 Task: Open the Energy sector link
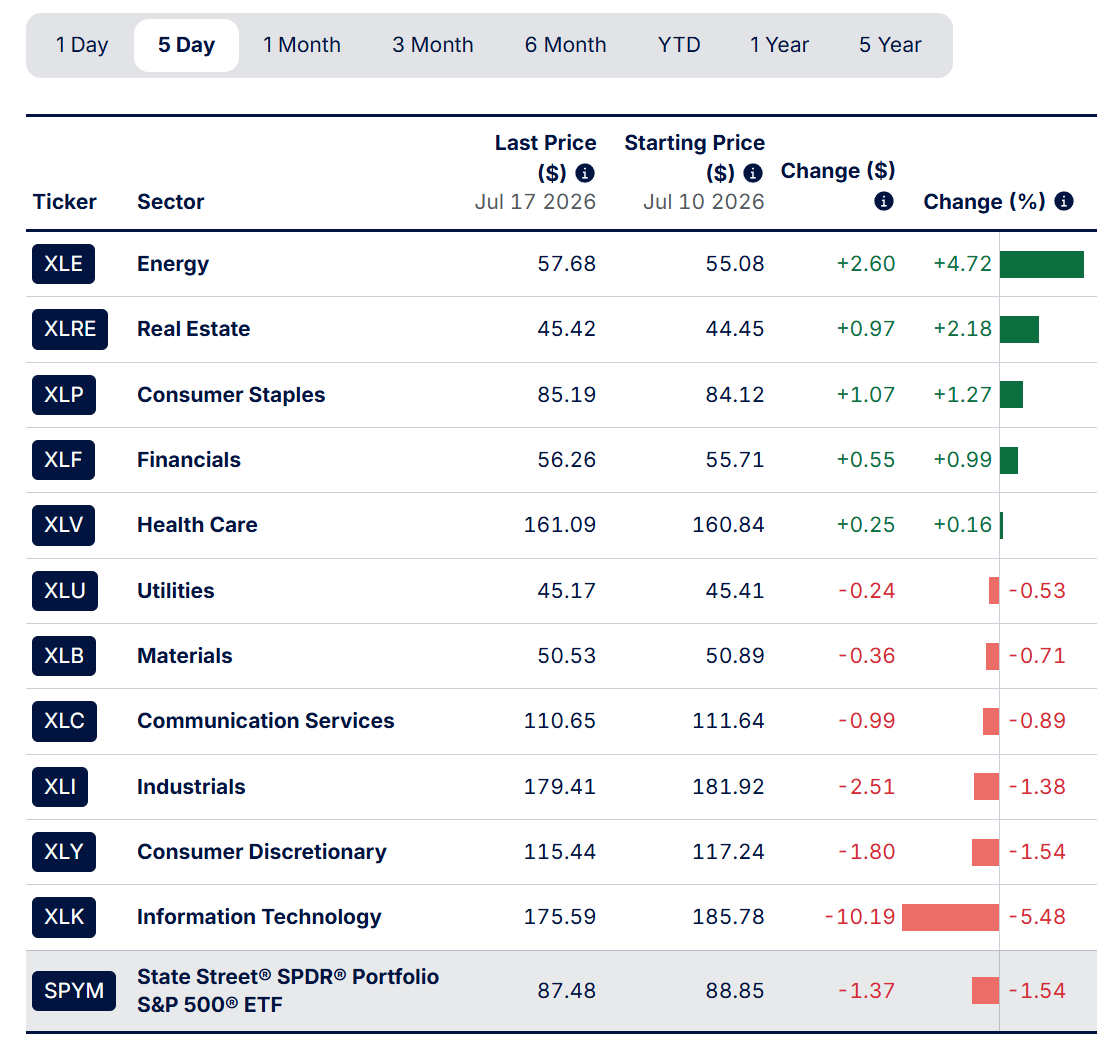173,264
